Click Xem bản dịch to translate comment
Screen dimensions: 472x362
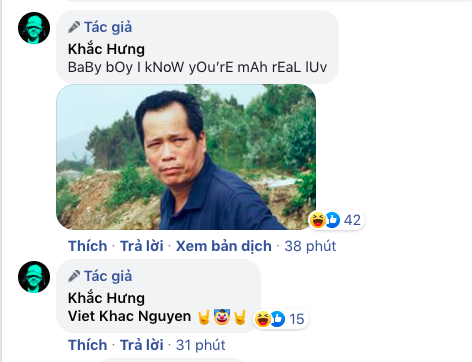[x=224, y=246]
